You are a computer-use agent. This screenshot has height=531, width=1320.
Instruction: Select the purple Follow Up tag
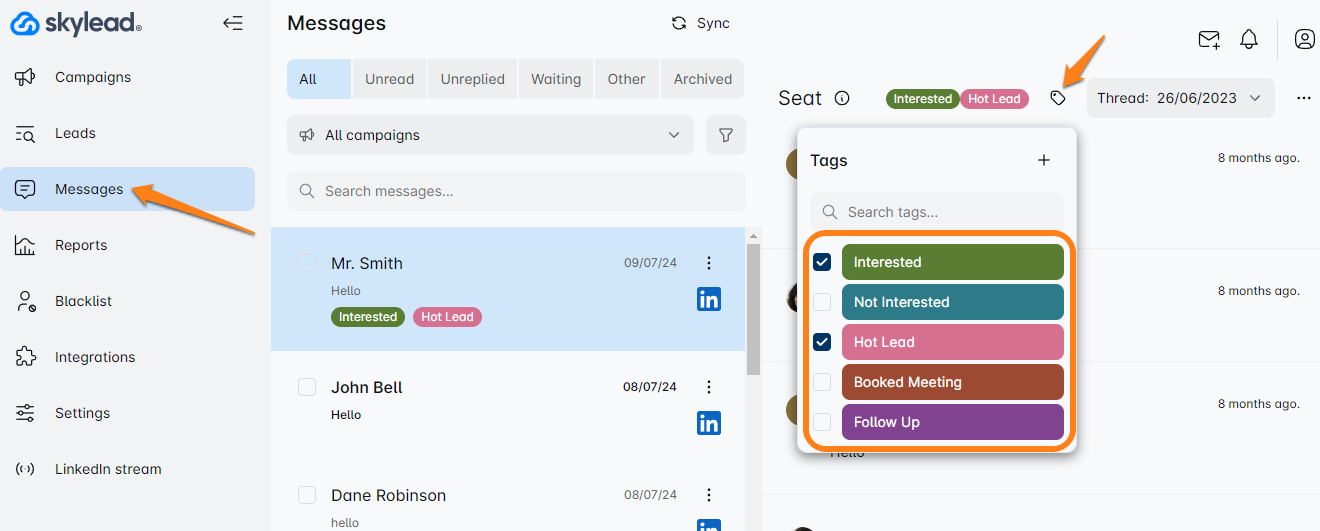coord(952,422)
